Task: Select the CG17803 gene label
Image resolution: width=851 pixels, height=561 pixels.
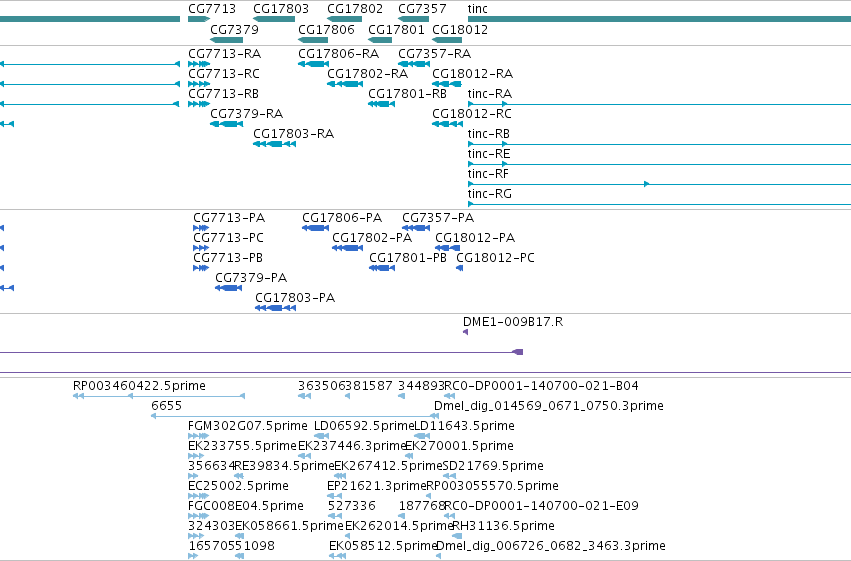Action: click(281, 9)
